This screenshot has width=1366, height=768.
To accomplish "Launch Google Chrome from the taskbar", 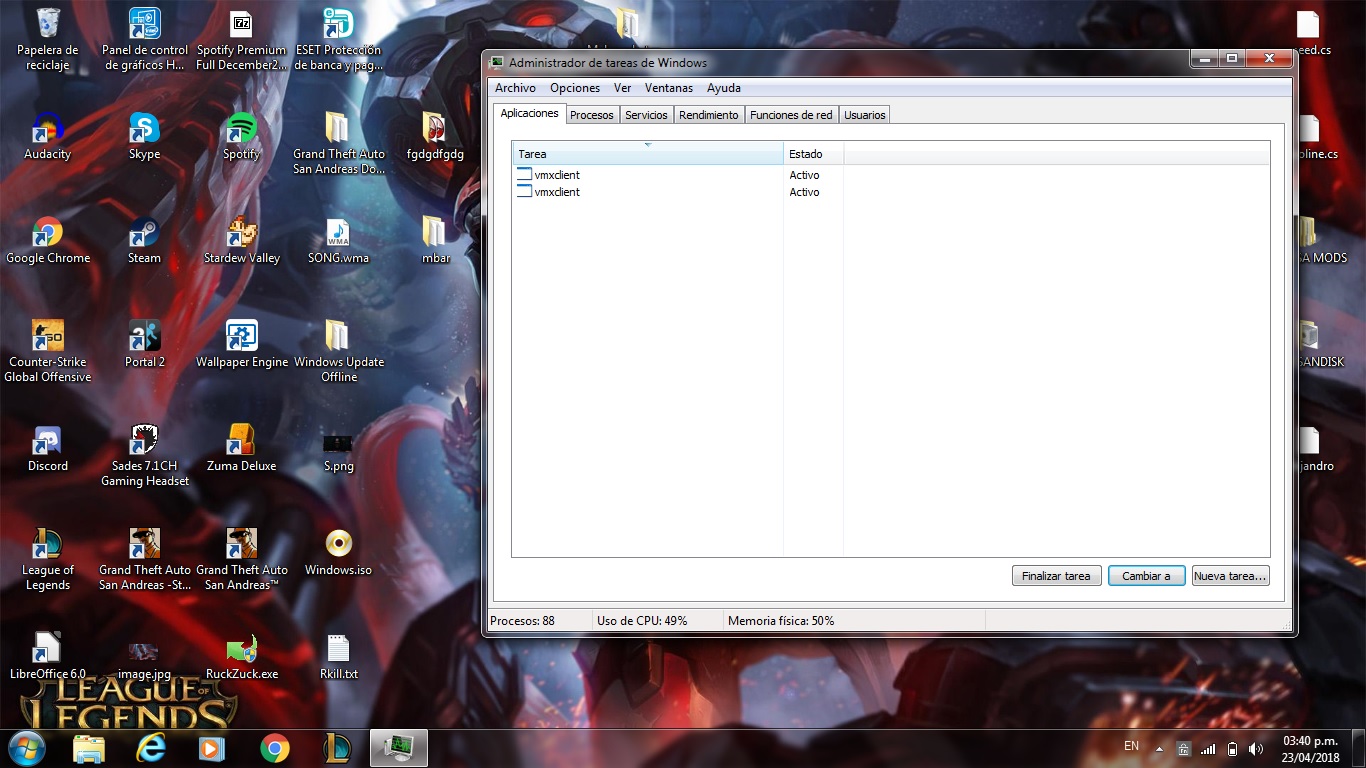I will click(x=275, y=747).
